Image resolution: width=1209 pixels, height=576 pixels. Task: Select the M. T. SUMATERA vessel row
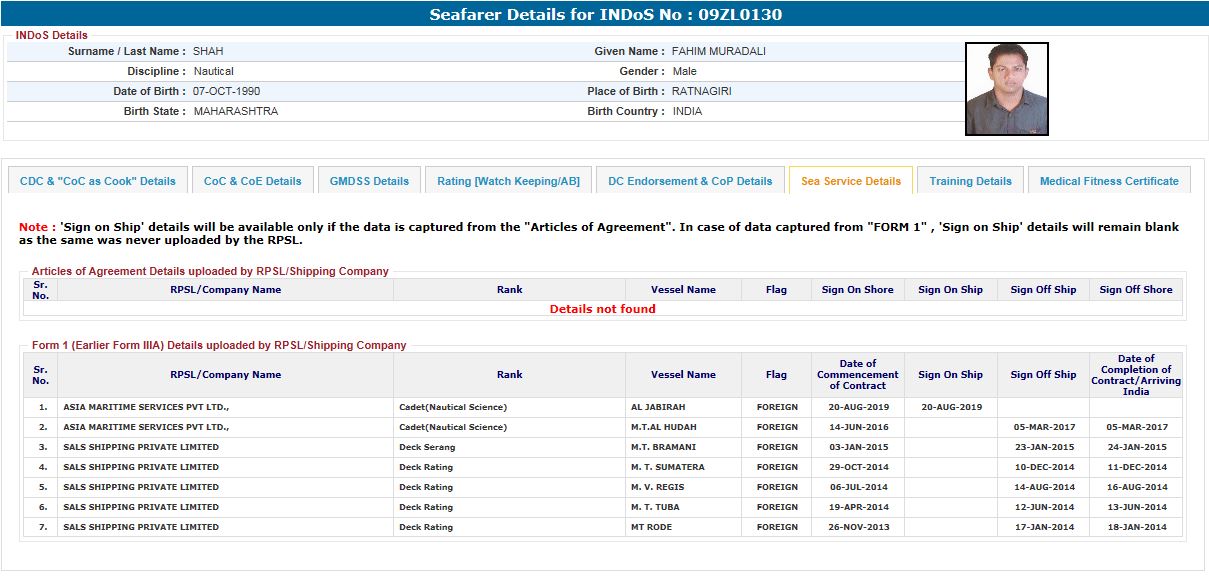(x=667, y=467)
